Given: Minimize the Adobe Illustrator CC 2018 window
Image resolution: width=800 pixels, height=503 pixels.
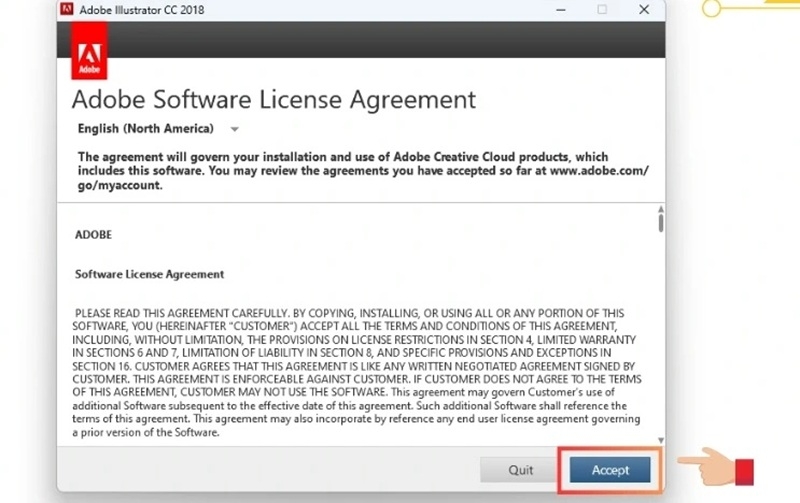Looking at the screenshot, I should (x=561, y=10).
